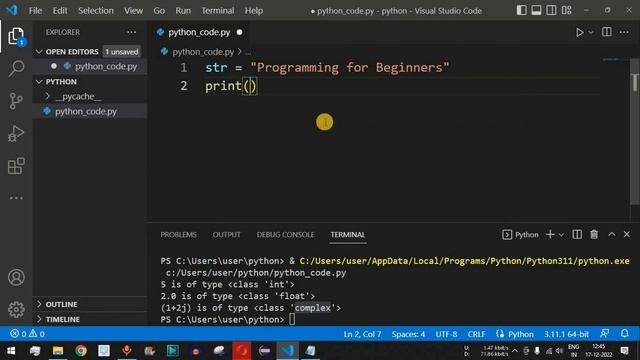This screenshot has height=360, width=640.
Task: Run the Python file with play button
Action: (x=580, y=32)
